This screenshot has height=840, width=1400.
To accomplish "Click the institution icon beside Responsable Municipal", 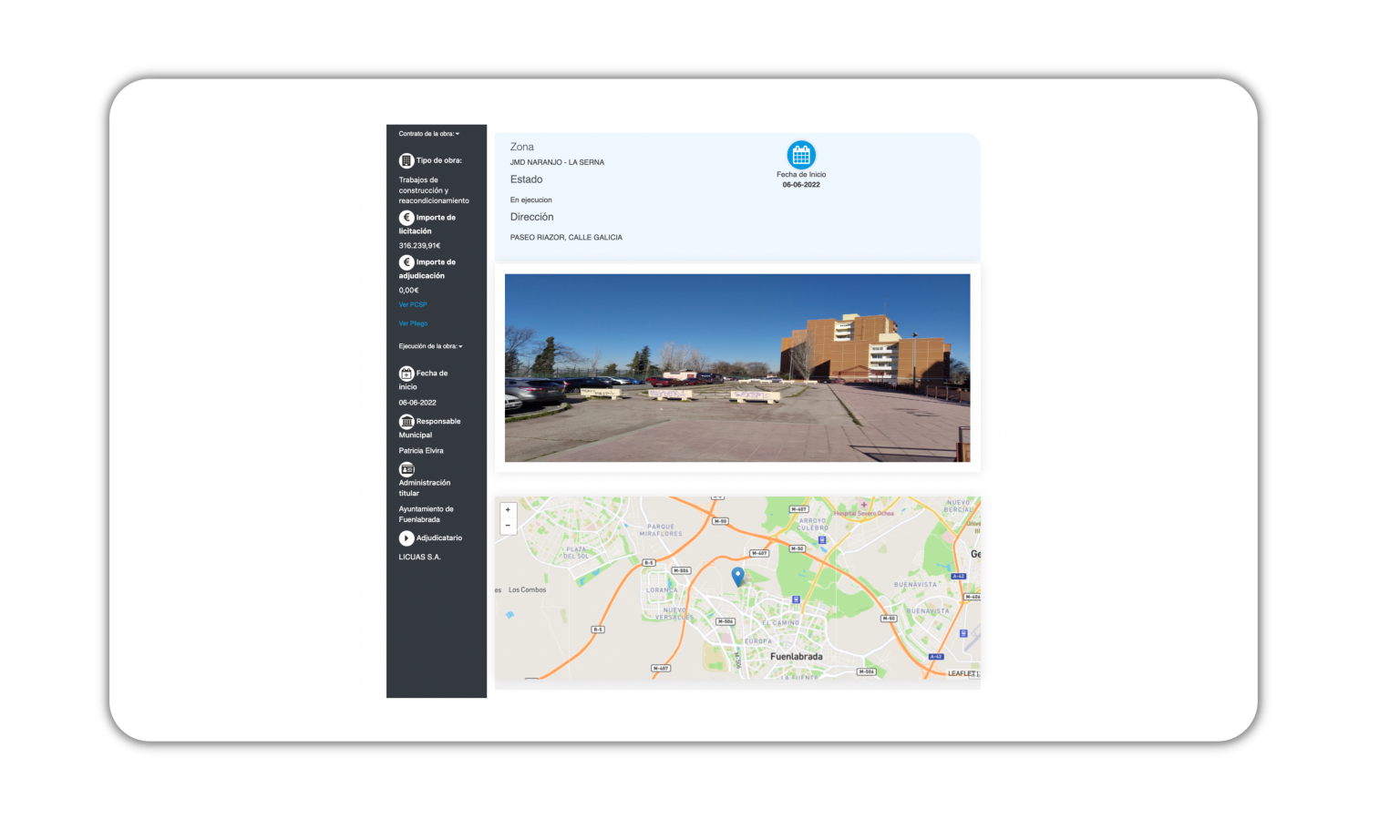I will coord(407,422).
